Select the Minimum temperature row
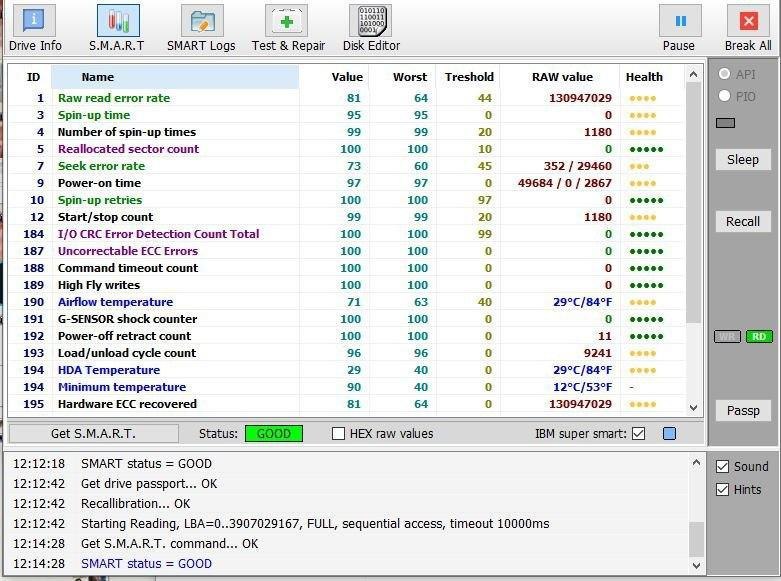Screen dimensions: 781x581 346,387
